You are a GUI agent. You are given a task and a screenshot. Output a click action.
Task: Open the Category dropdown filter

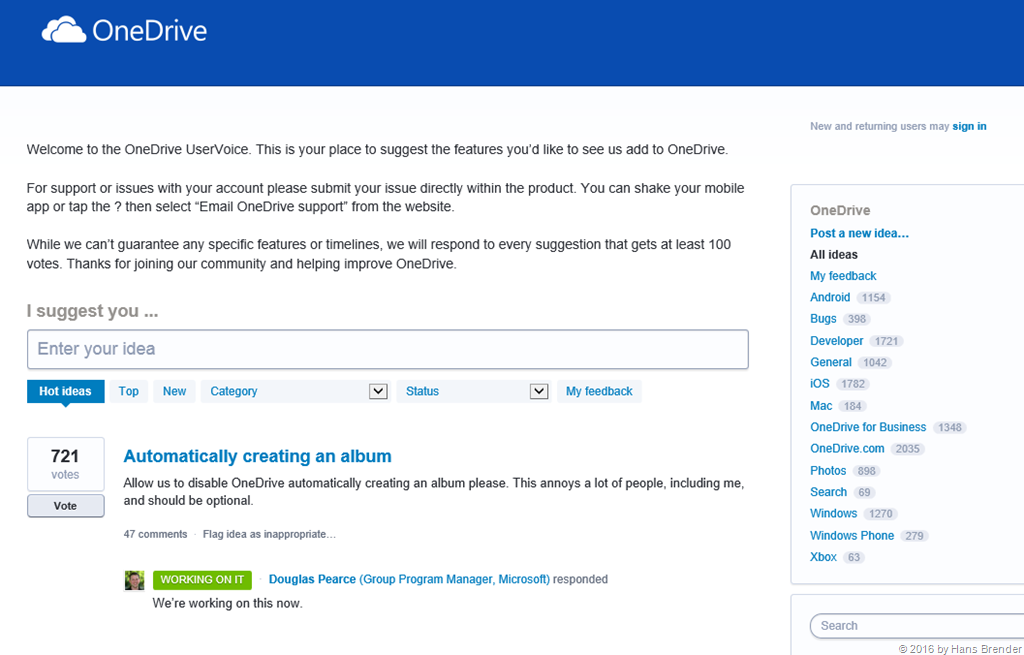pos(294,391)
